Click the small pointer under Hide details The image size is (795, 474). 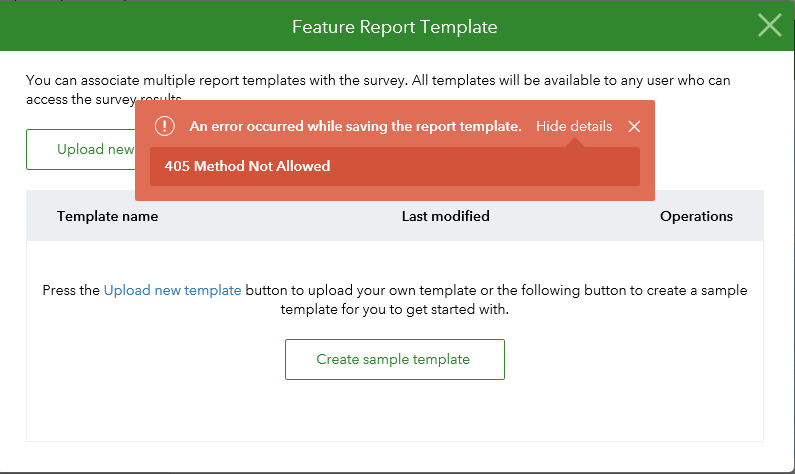(575, 143)
